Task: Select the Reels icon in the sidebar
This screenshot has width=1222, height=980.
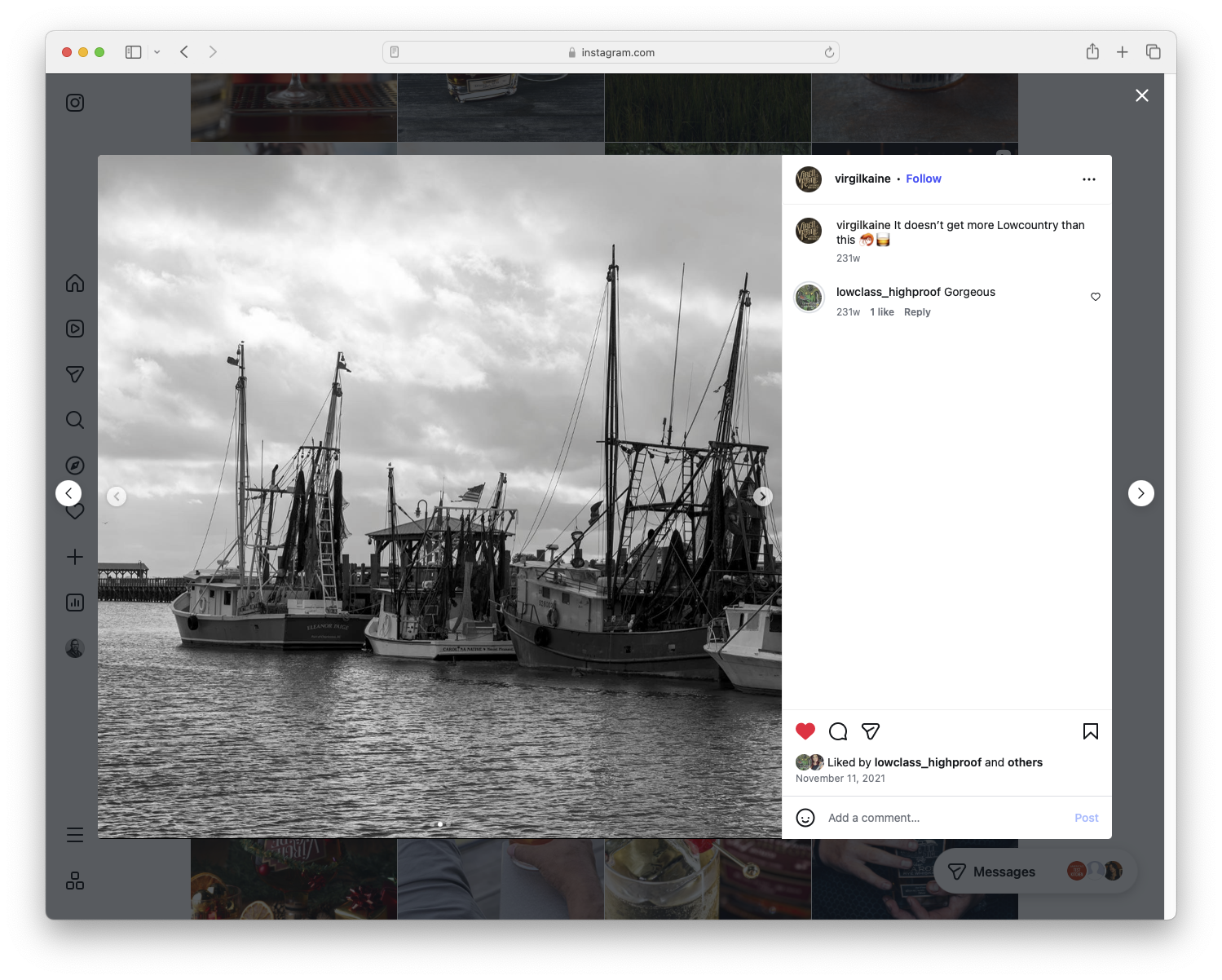Action: point(74,329)
